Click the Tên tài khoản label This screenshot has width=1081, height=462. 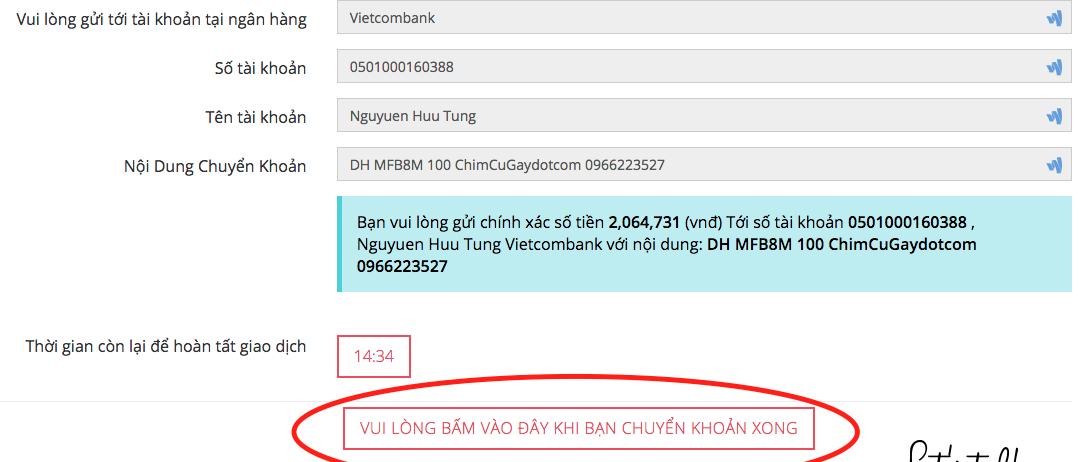pyautogui.click(x=255, y=117)
